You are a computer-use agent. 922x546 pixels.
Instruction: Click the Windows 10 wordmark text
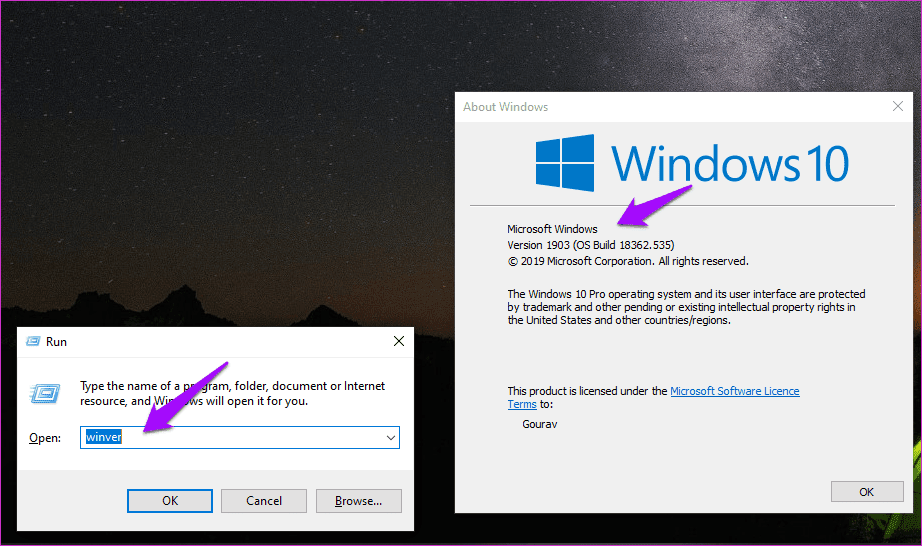click(x=730, y=163)
